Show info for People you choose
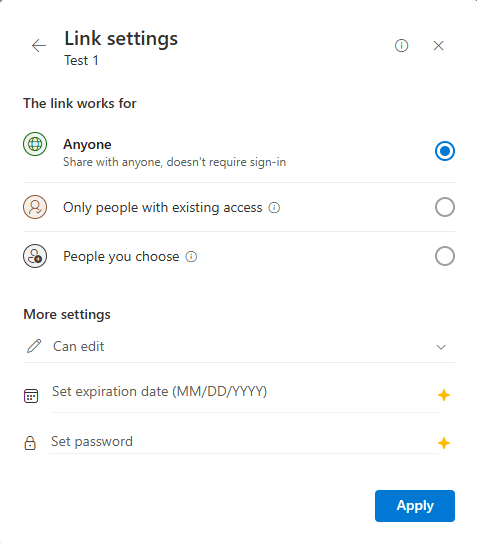 coord(191,257)
